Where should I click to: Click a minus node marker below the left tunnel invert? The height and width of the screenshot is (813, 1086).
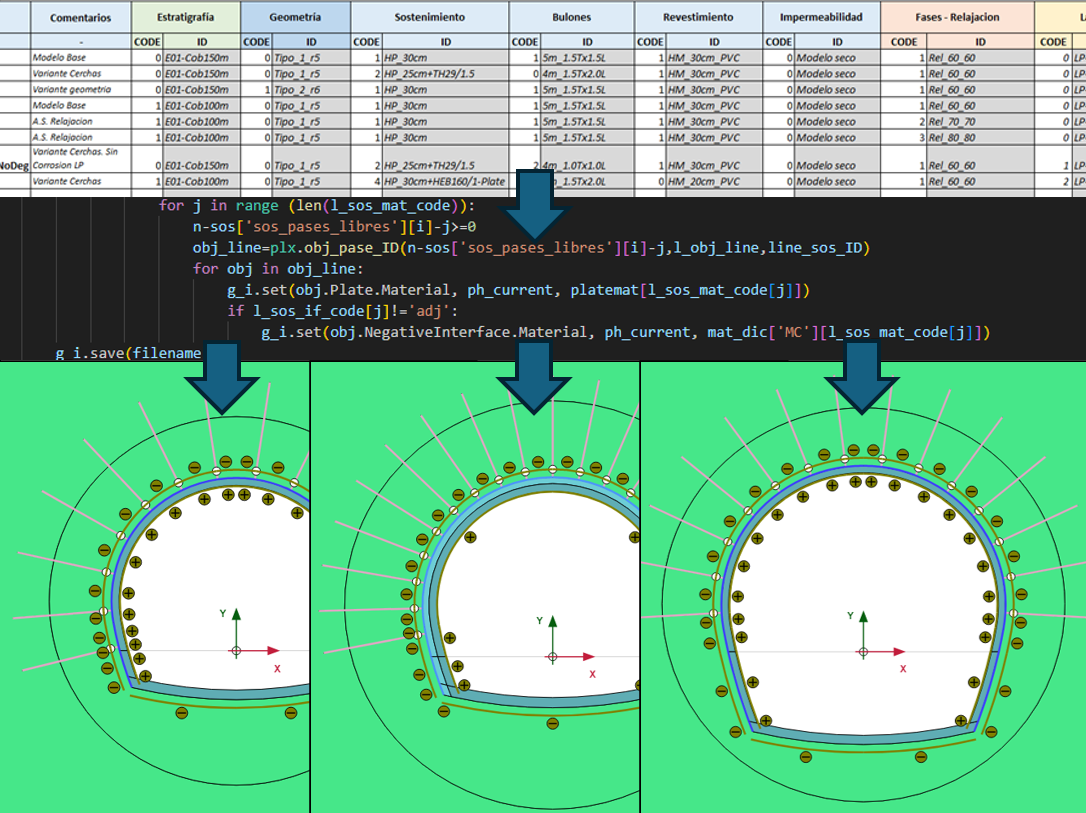click(x=181, y=713)
